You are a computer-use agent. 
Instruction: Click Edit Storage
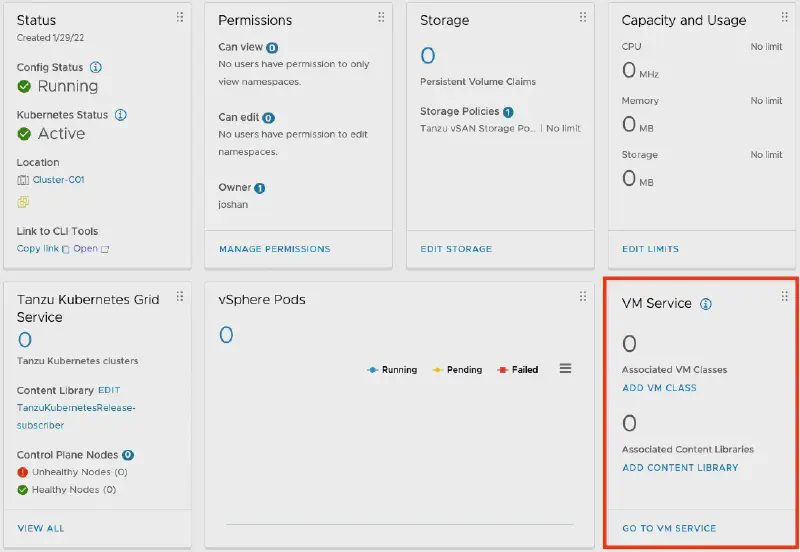[456, 249]
